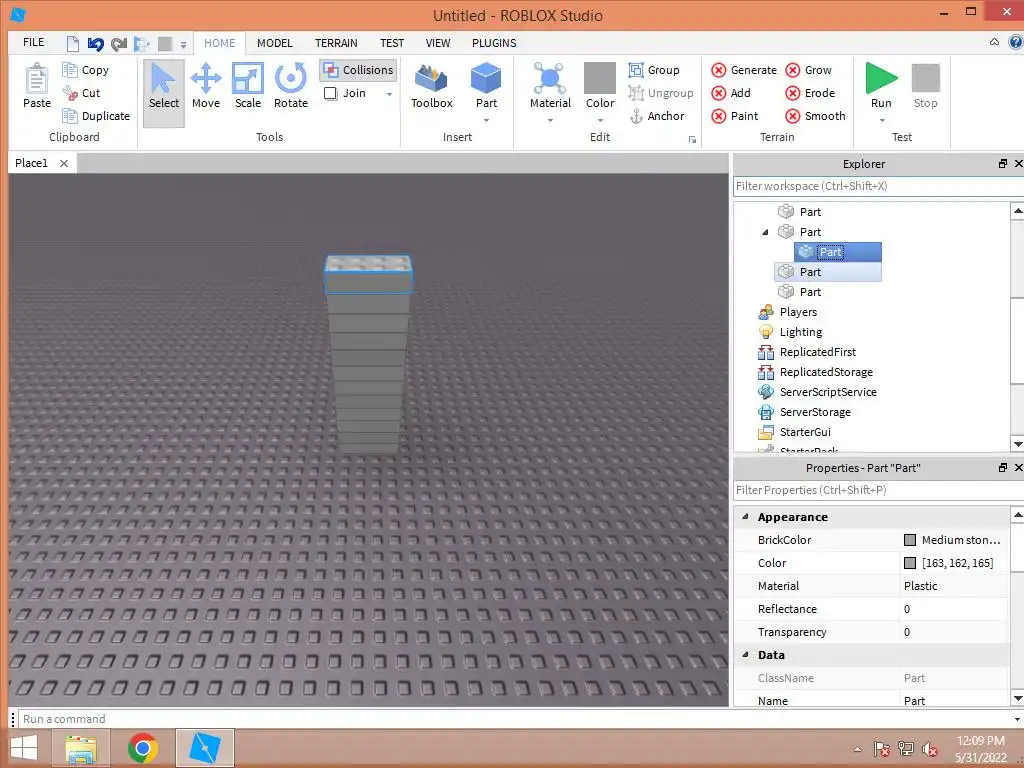
Task: Click the Stop test button
Action: click(x=925, y=86)
